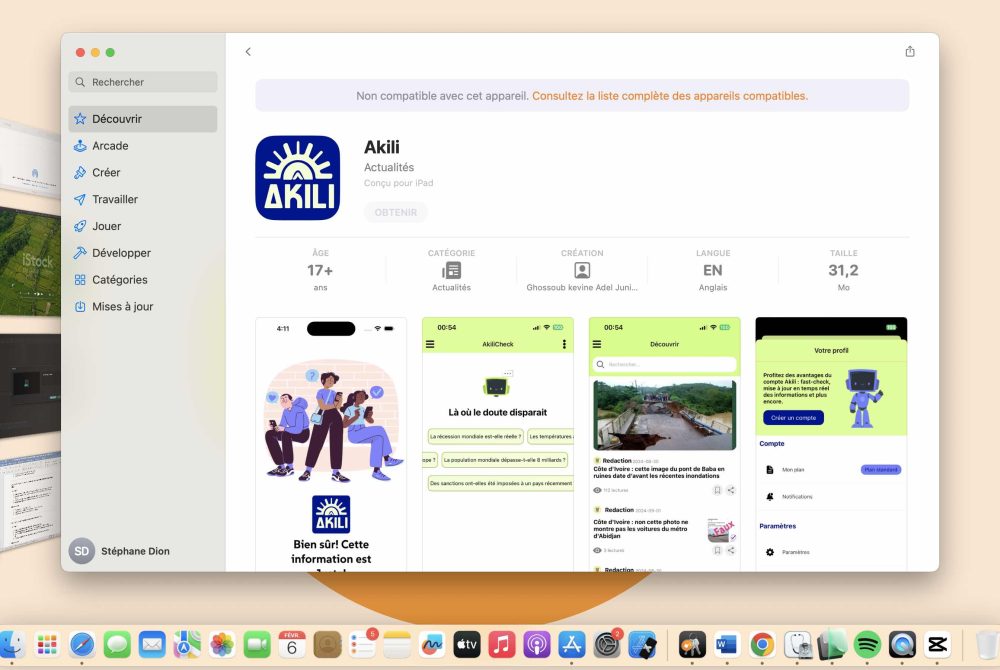Image resolution: width=1000 pixels, height=670 pixels.
Task: Click the Conçu pour iPad label
Action: pyautogui.click(x=399, y=184)
